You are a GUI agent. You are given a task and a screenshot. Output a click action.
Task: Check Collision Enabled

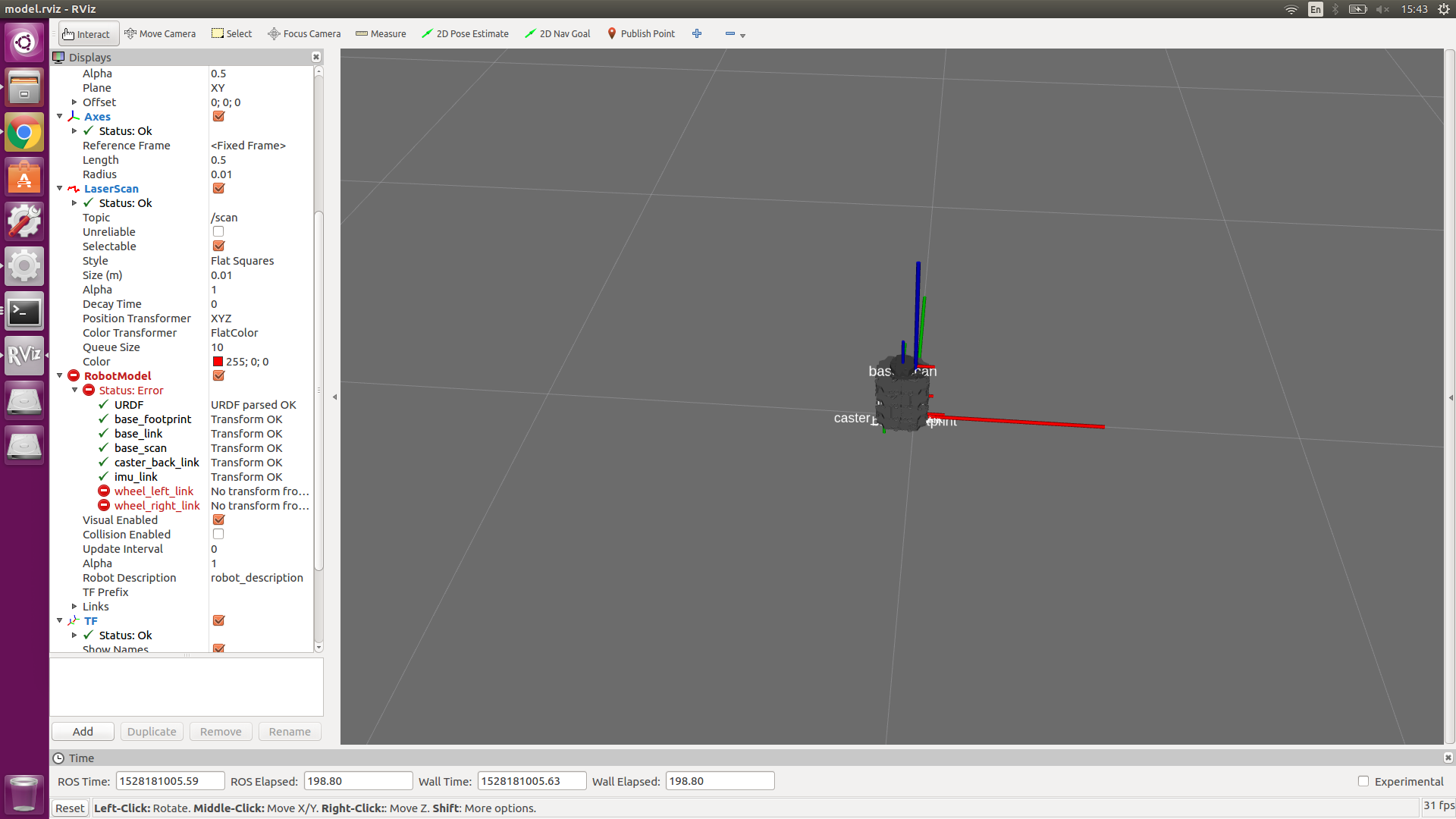(218, 535)
